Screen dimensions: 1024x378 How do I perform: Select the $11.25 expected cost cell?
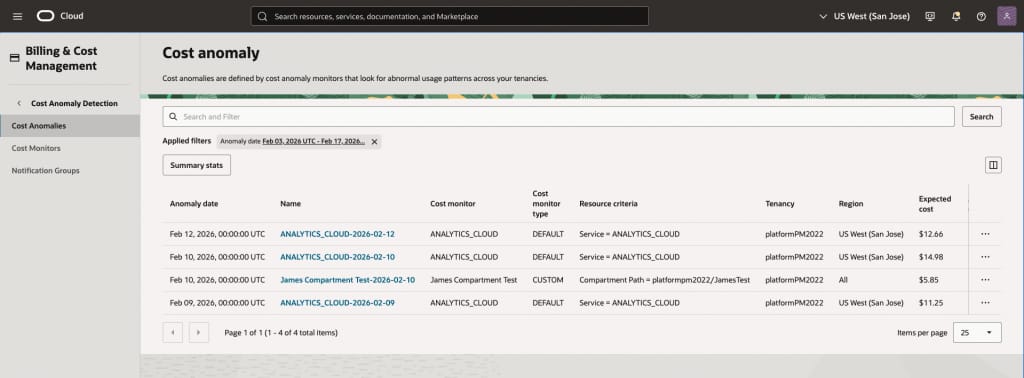pyautogui.click(x=931, y=303)
